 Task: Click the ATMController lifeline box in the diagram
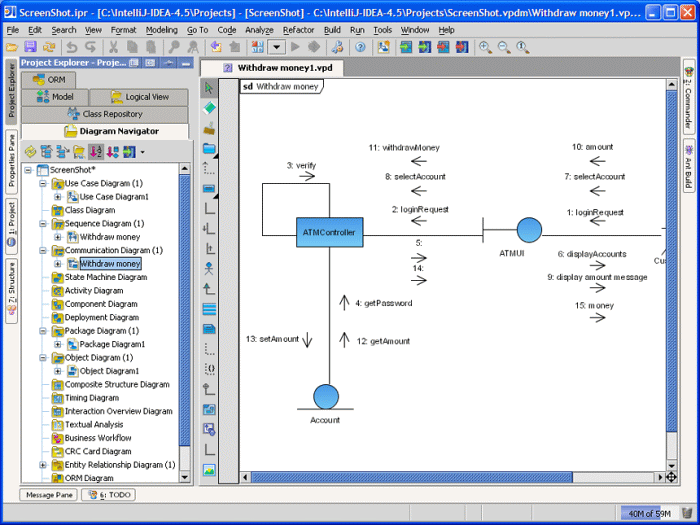pyautogui.click(x=329, y=232)
